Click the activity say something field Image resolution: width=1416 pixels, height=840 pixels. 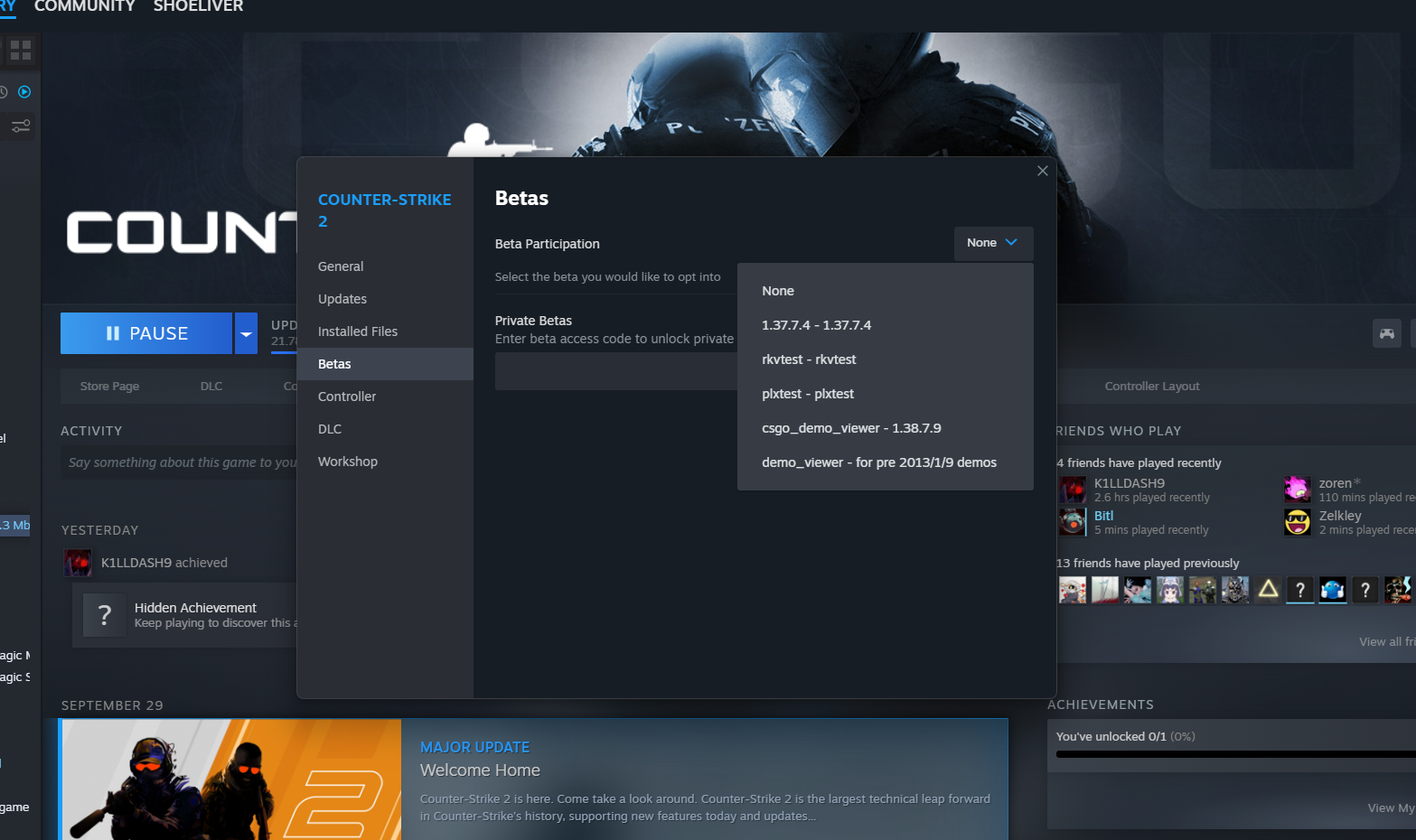tap(181, 462)
